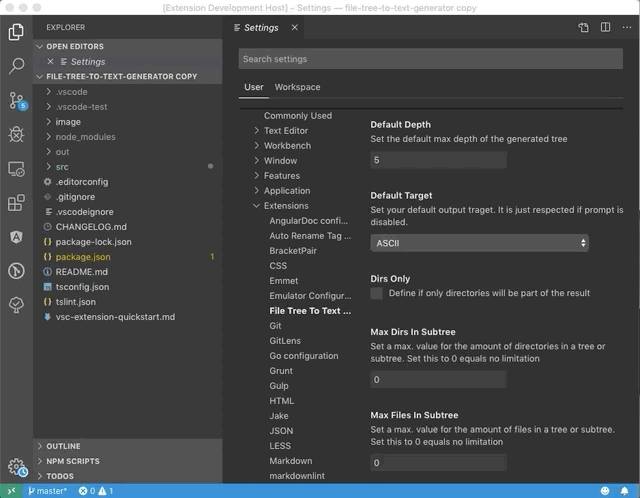This screenshot has height=498, width=640.
Task: Close Settings in Open Editors list
Action: point(50,62)
